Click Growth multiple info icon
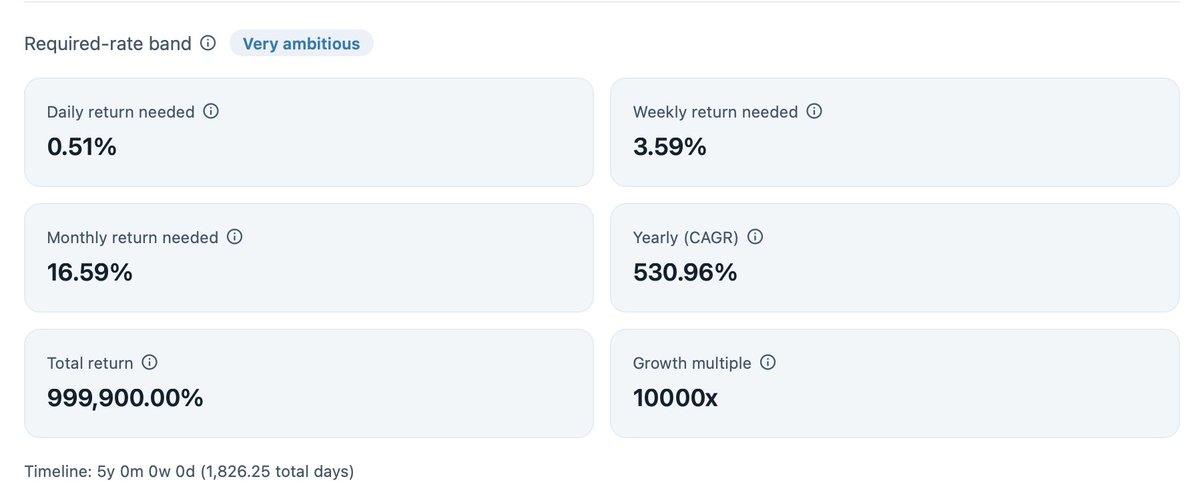 pyautogui.click(x=768, y=363)
